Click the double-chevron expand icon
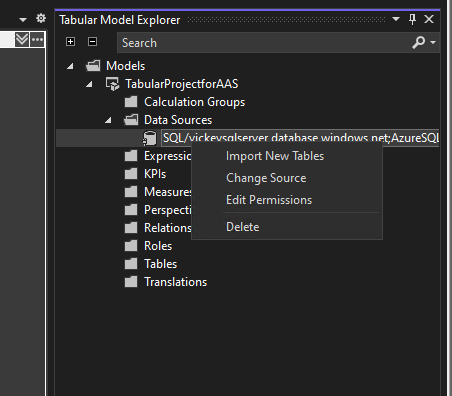Viewport: 452px width, 396px height. pyautogui.click(x=22, y=40)
